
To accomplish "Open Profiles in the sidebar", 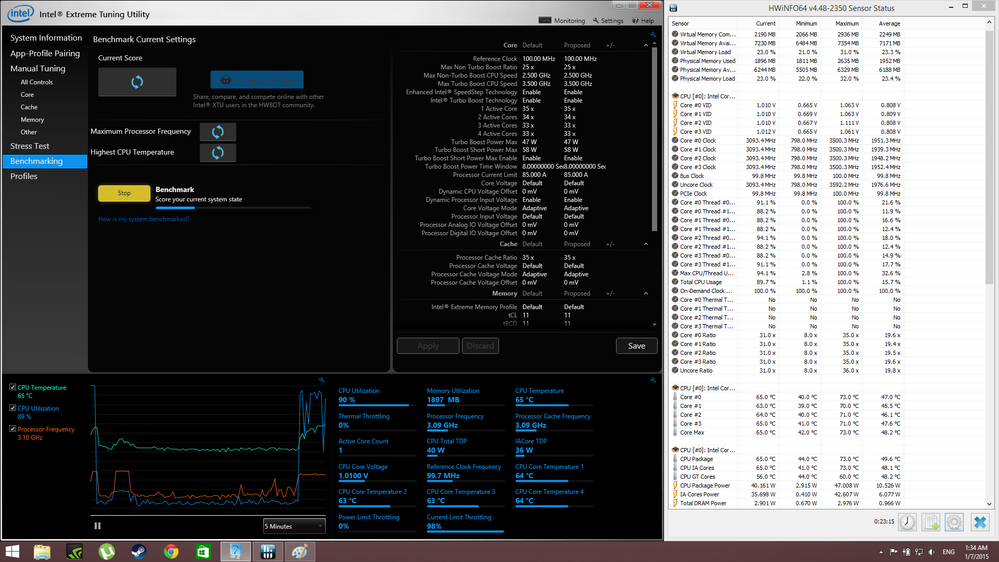I will point(24,177).
